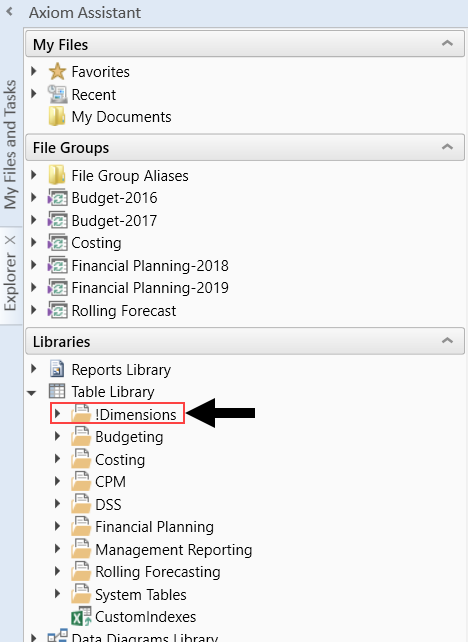This screenshot has height=642, width=468.
Task: Collapse the File Groups section chevron
Action: [448, 147]
